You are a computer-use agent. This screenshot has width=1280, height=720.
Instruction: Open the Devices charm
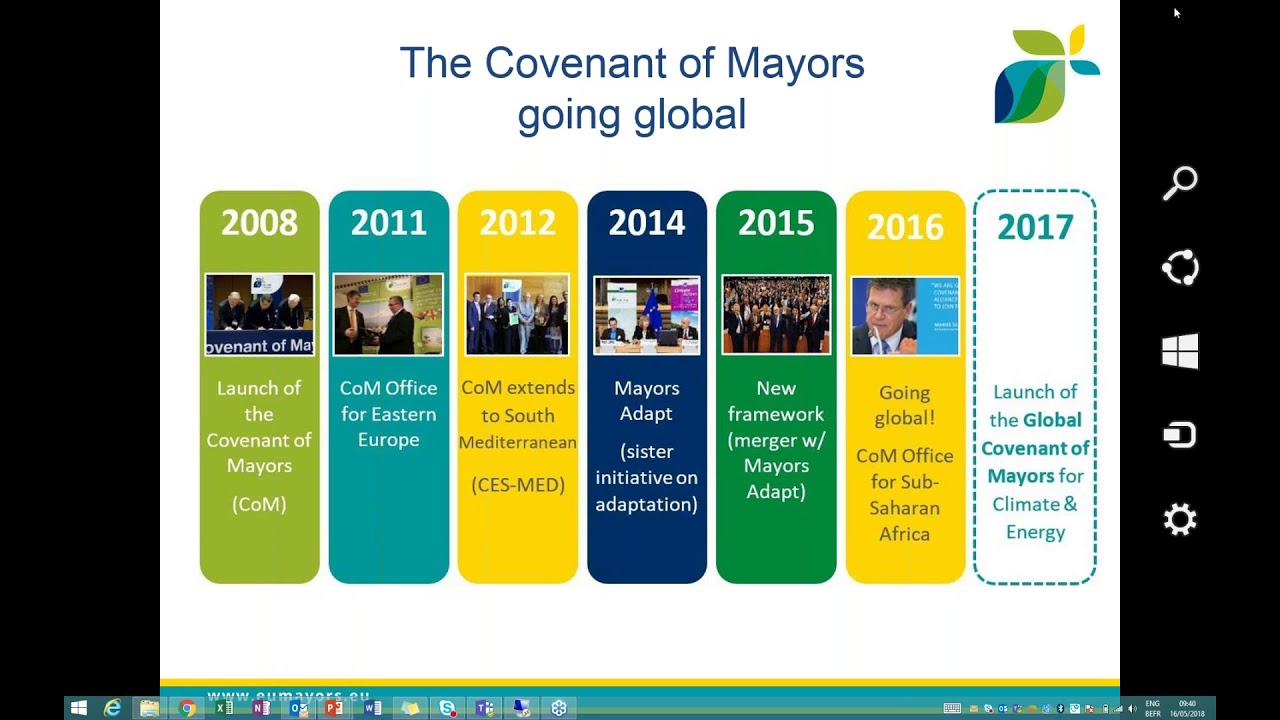(1180, 435)
